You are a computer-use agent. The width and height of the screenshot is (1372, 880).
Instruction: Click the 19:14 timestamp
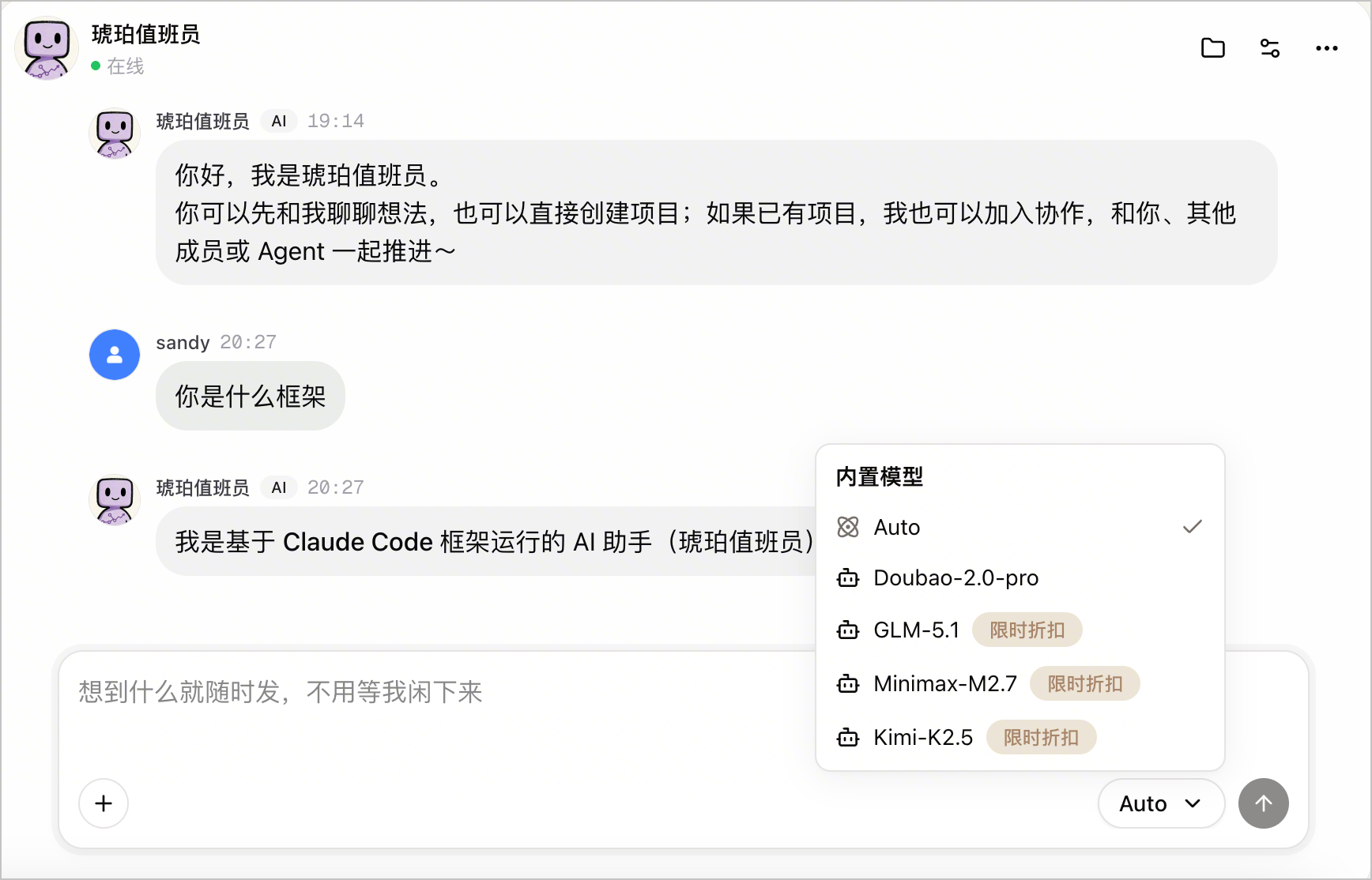click(x=336, y=121)
